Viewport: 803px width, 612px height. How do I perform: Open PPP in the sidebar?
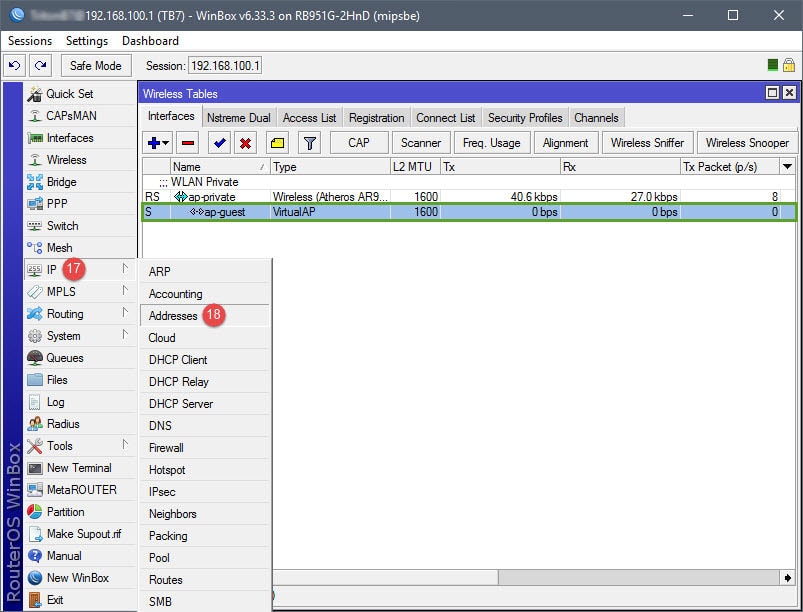pos(80,204)
